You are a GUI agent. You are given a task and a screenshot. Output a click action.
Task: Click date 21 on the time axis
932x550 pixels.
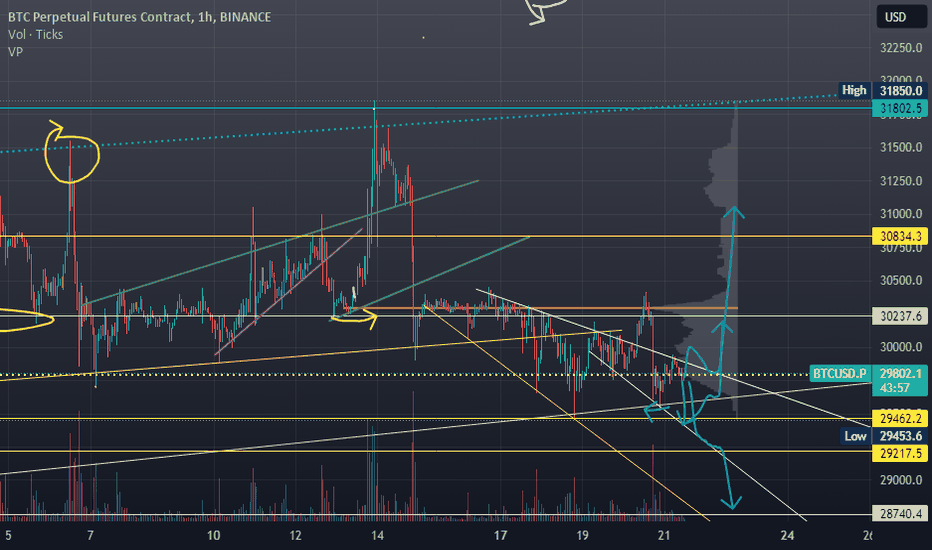(x=664, y=536)
